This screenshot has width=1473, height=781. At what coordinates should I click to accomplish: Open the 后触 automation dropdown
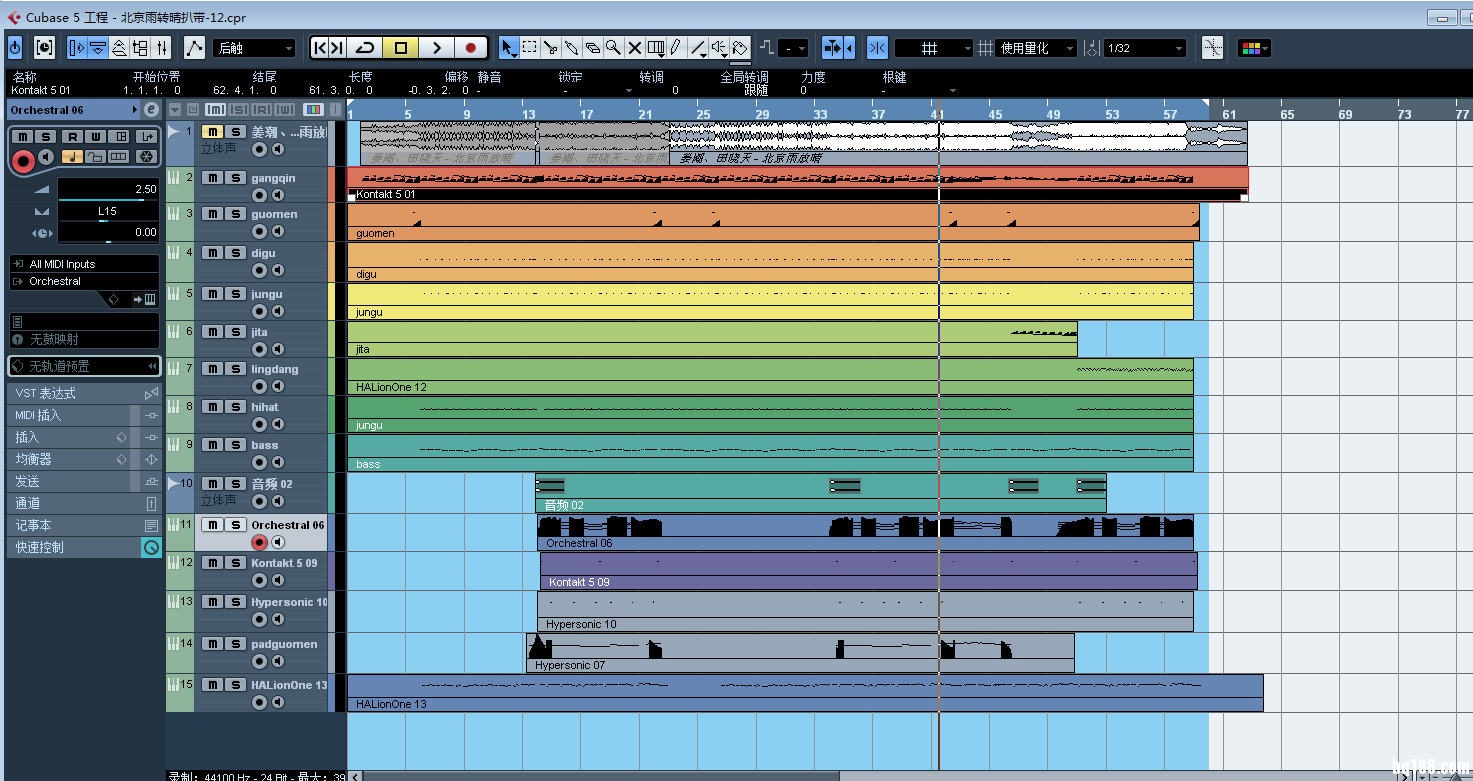click(255, 47)
